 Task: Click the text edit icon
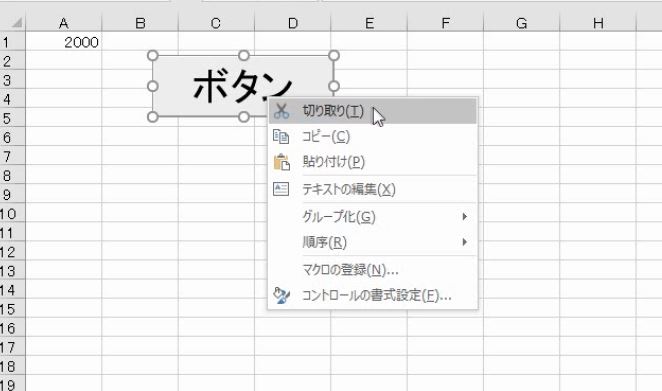pyautogui.click(x=281, y=189)
